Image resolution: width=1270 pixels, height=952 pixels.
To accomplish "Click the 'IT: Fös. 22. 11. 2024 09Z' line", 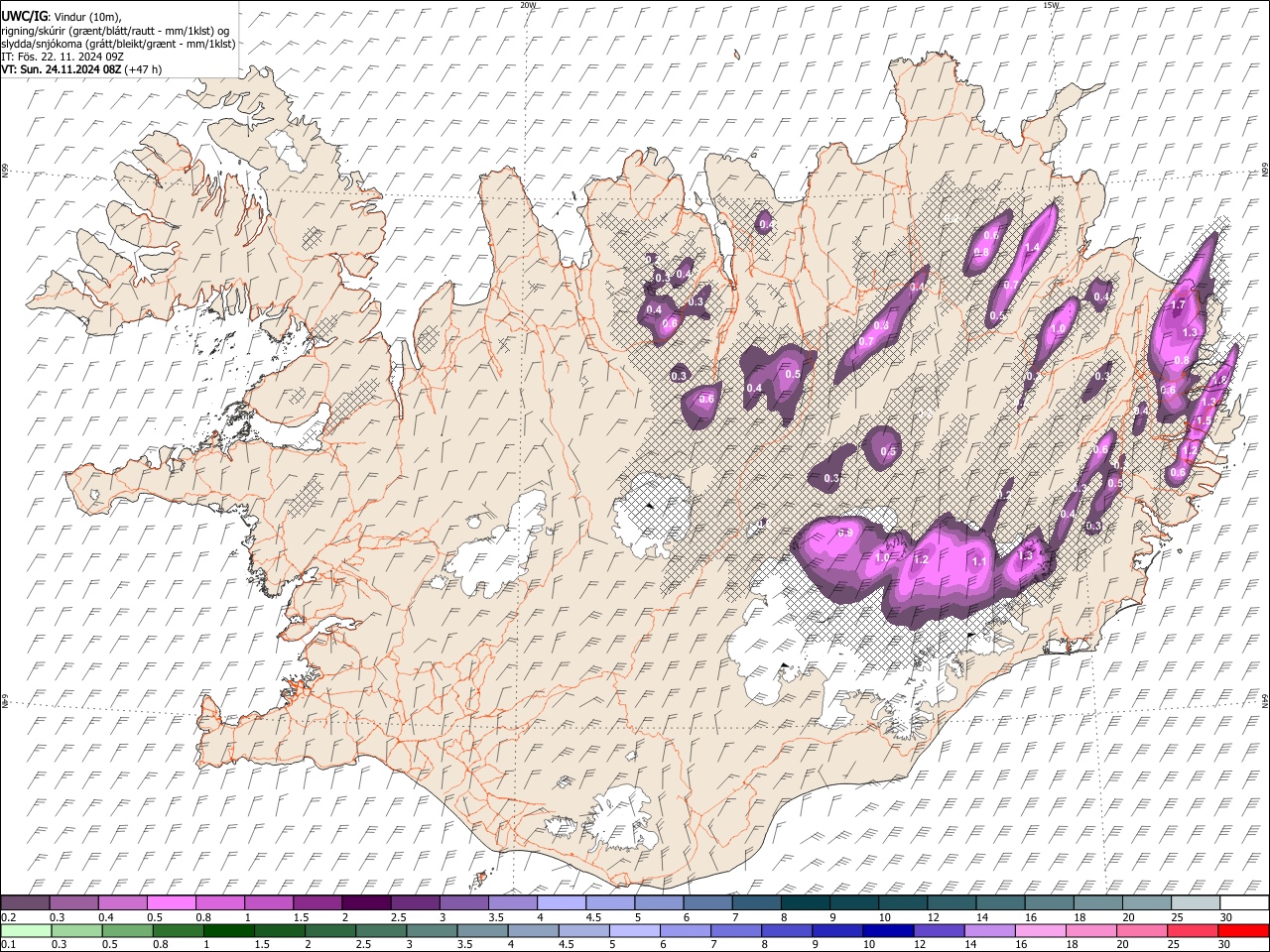I will click(x=63, y=57).
